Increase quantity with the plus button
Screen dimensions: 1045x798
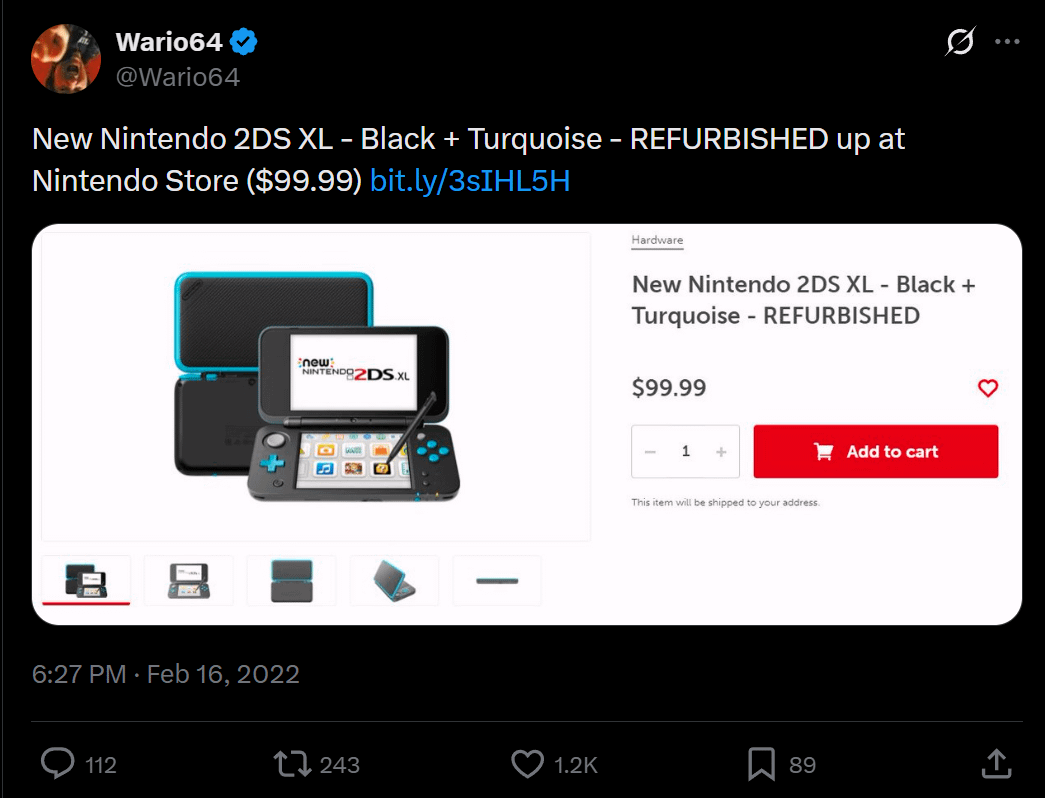pos(721,452)
